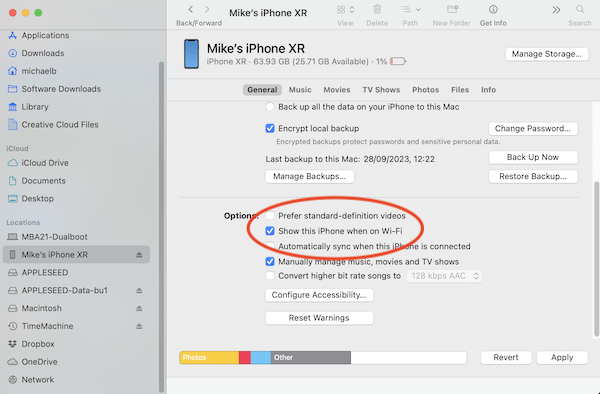This screenshot has width=600, height=394.
Task: Open the Path toolbar menu
Action: 410,10
